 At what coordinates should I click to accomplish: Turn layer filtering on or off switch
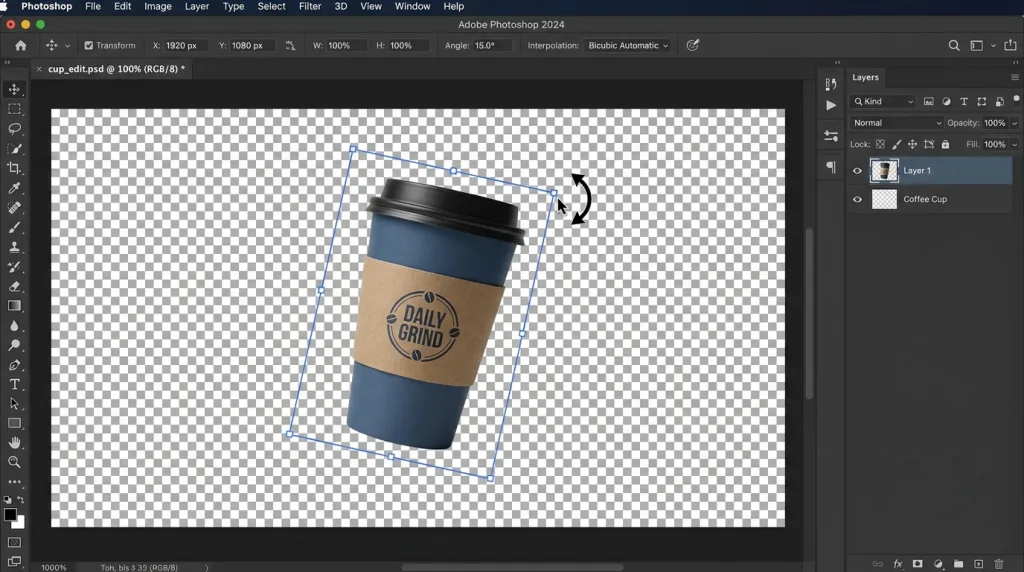pyautogui.click(x=1016, y=100)
